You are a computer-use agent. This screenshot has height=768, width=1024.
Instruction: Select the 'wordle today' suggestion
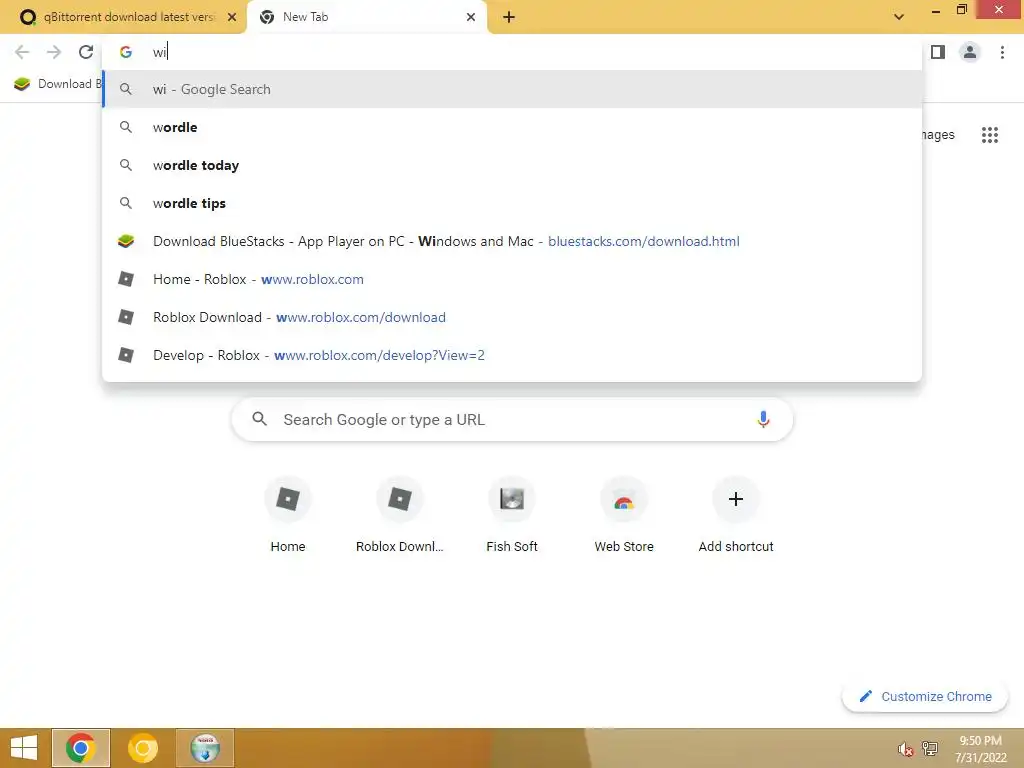pyautogui.click(x=512, y=165)
